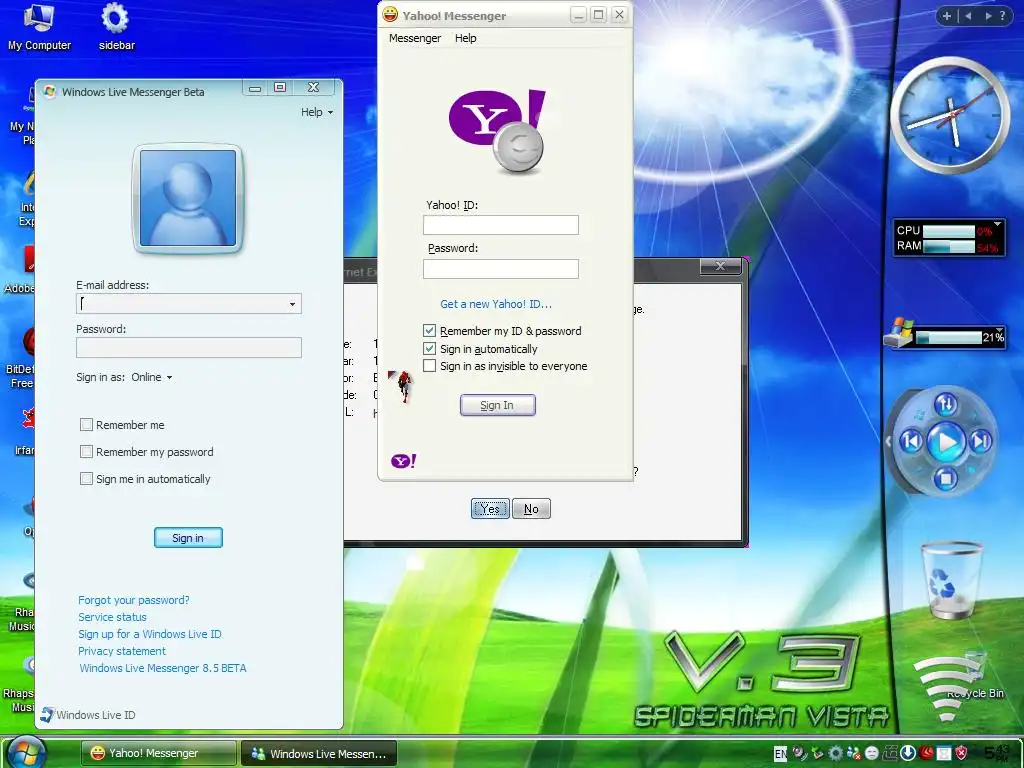Switch to Yahoo! Messenger taskbar button
1024x768 pixels.
[x=159, y=753]
